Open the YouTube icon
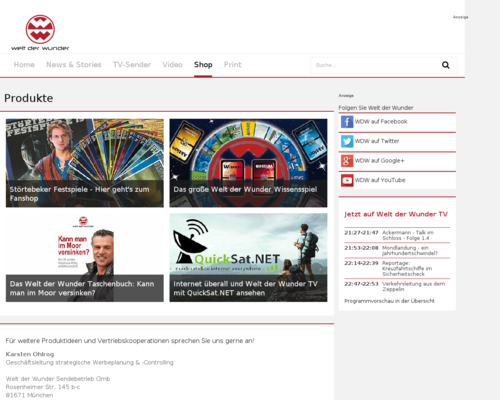The width and height of the screenshot is (500, 400). click(347, 180)
